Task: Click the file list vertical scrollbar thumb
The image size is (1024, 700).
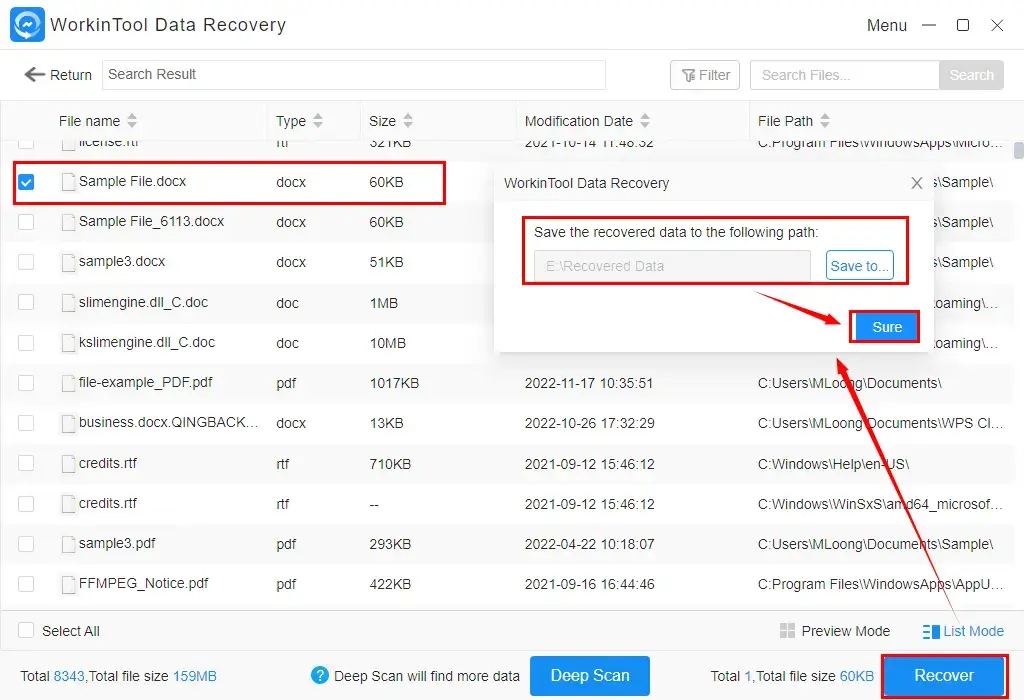Action: pos(1018,150)
